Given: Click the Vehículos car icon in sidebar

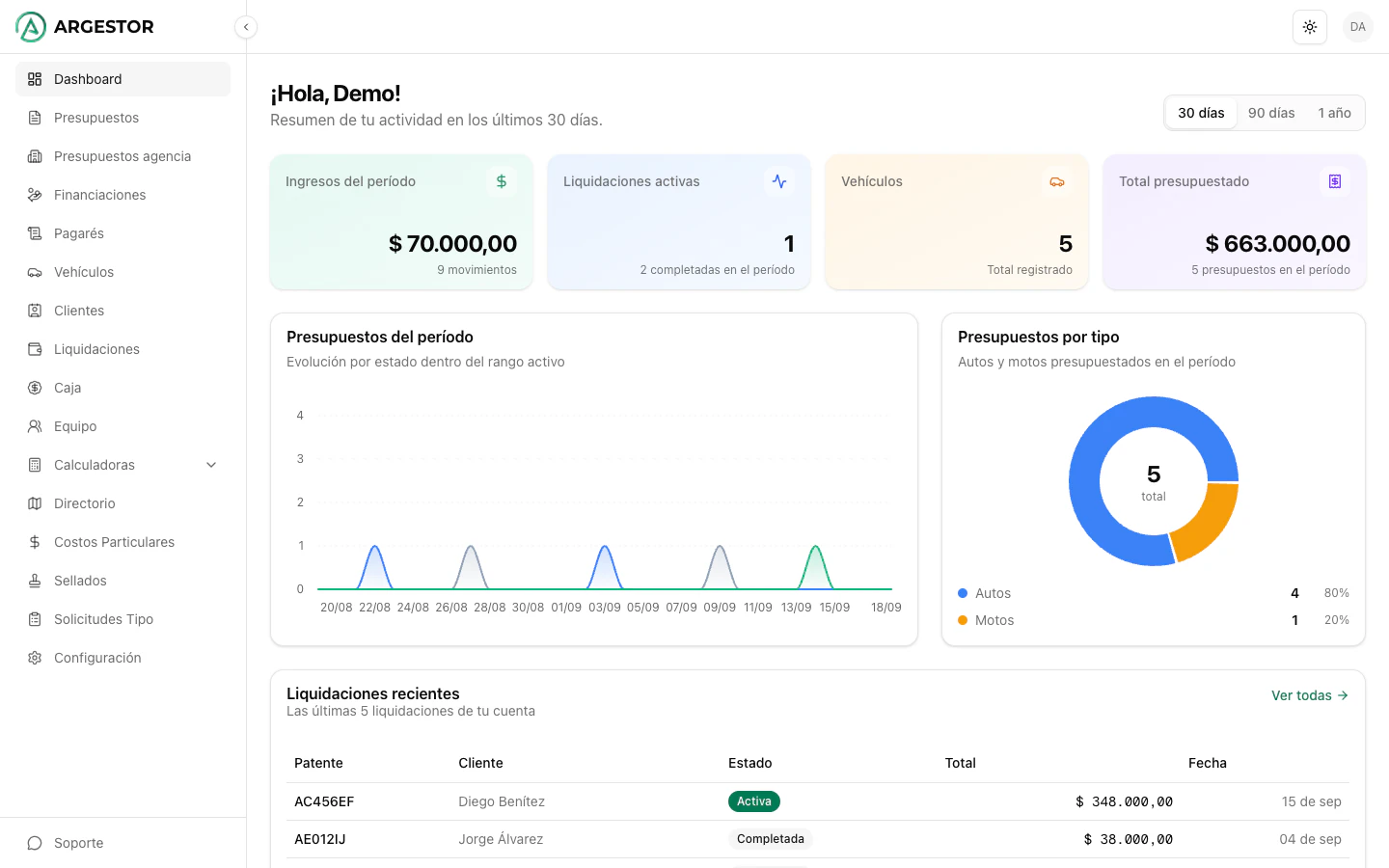Looking at the screenshot, I should point(35,272).
